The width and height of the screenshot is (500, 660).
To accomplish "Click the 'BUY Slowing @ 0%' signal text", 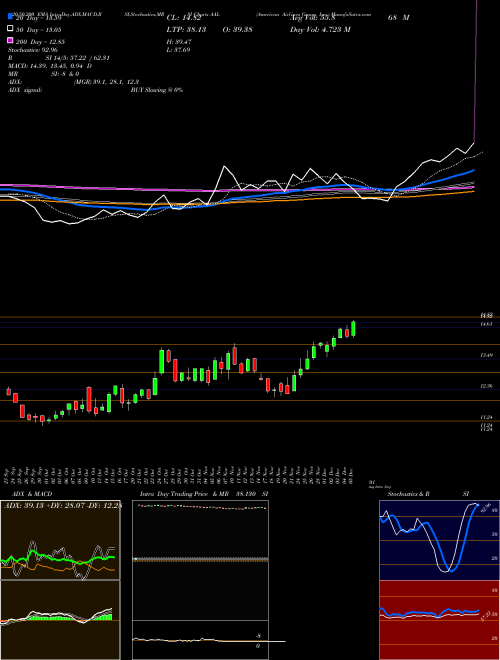I will click(157, 90).
